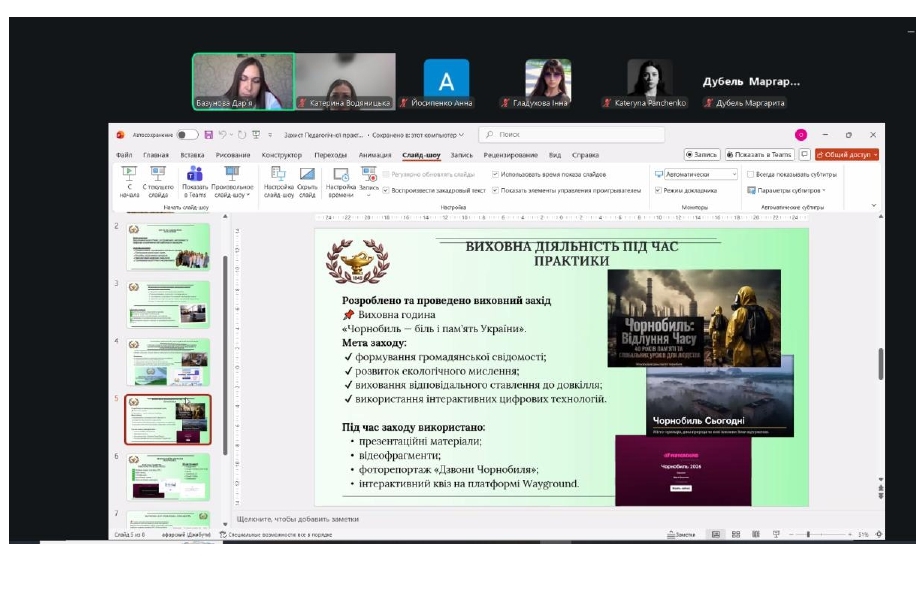The height and width of the screenshot is (611, 916).
Task: Click the pink user account avatar
Action: [801, 134]
